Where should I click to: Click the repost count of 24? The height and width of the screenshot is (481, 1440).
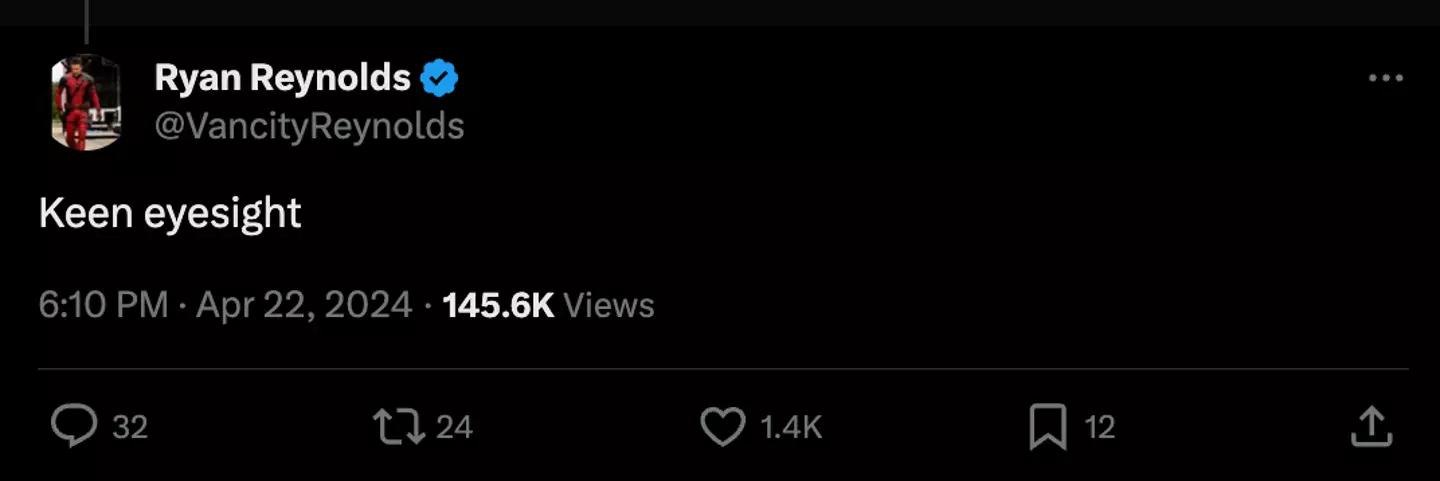click(454, 428)
